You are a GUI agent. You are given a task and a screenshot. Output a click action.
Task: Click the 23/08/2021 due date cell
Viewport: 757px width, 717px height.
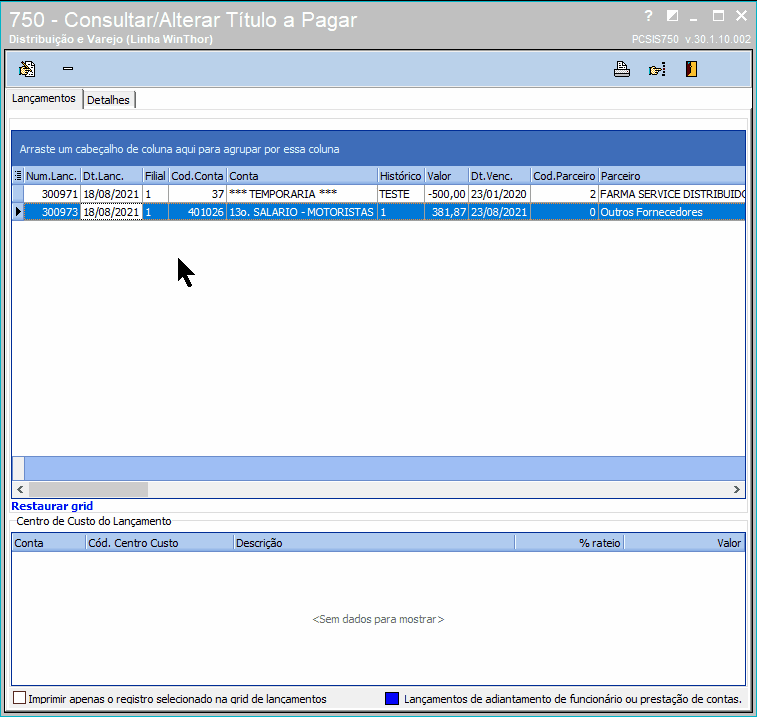[499, 212]
